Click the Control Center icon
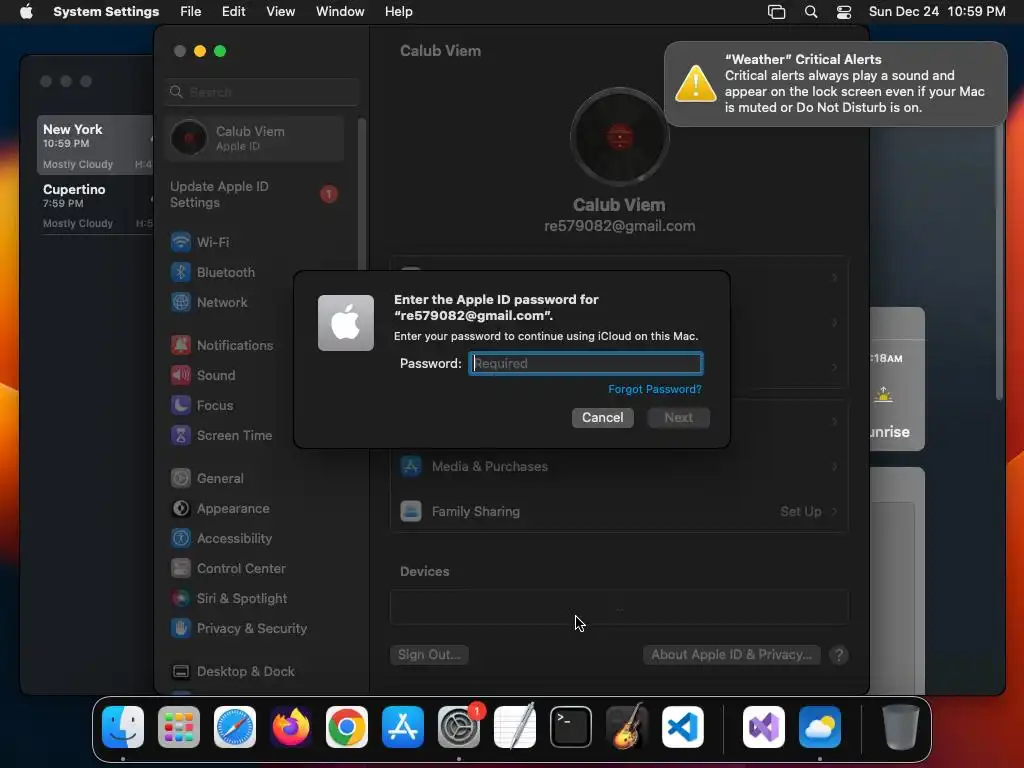This screenshot has height=768, width=1024. [x=181, y=568]
